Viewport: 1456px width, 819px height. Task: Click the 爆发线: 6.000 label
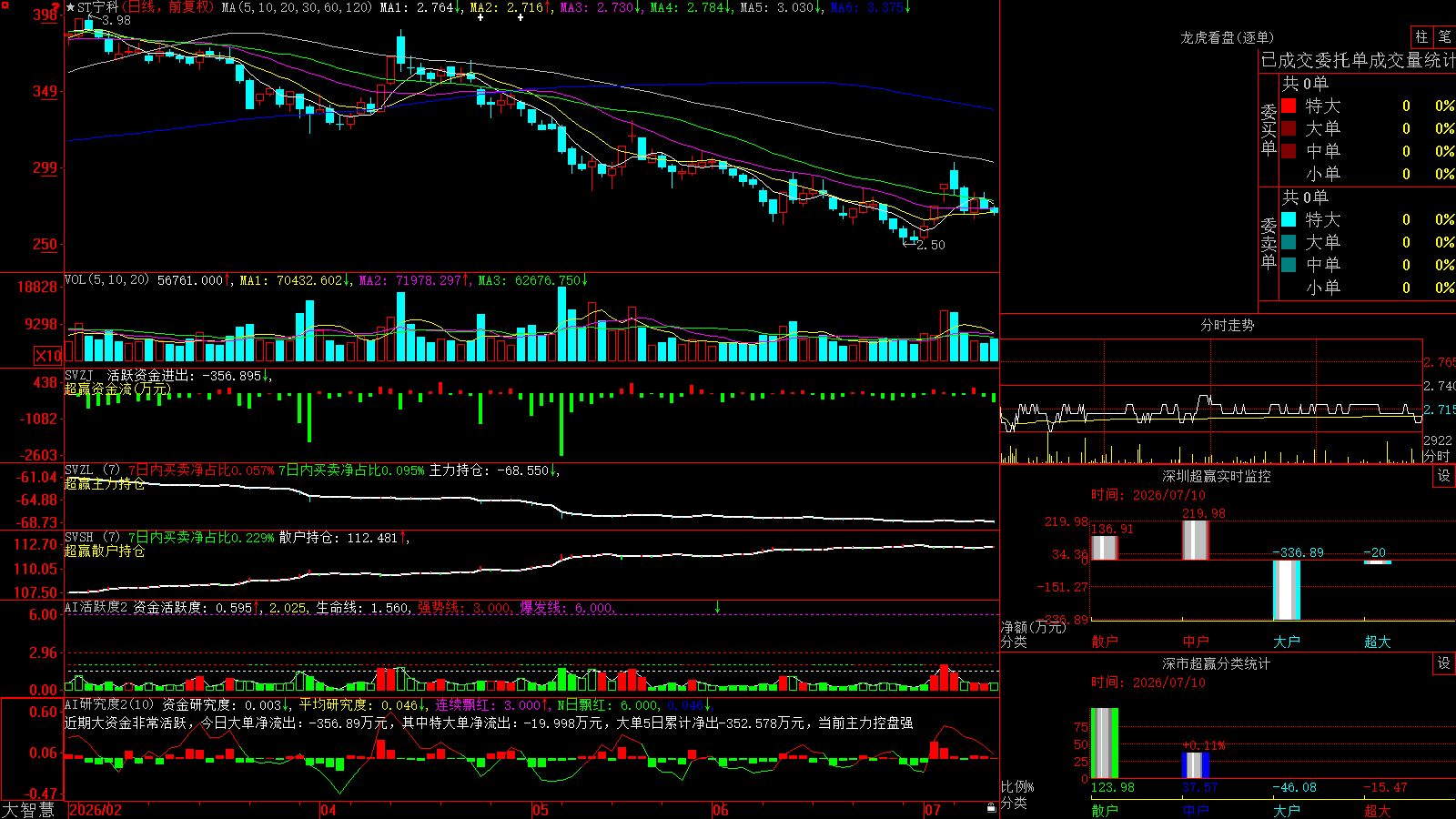click(567, 607)
